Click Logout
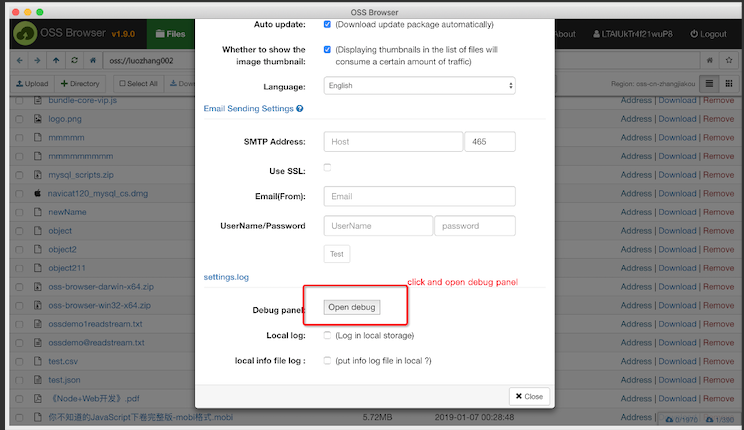 click(708, 34)
